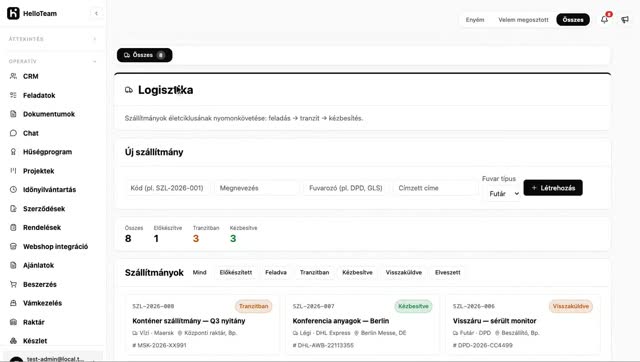Filter shipments by Elveszett tab
Screen dimensions: 640x362
click(x=448, y=272)
